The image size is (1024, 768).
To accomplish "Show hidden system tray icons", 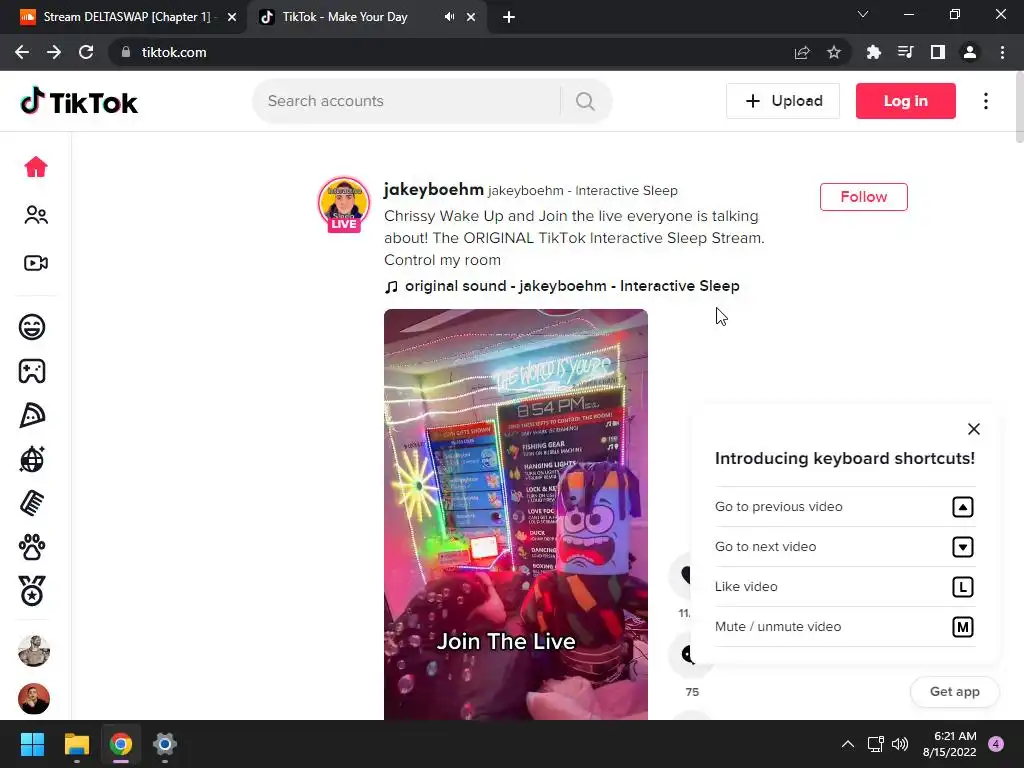I will (848, 744).
